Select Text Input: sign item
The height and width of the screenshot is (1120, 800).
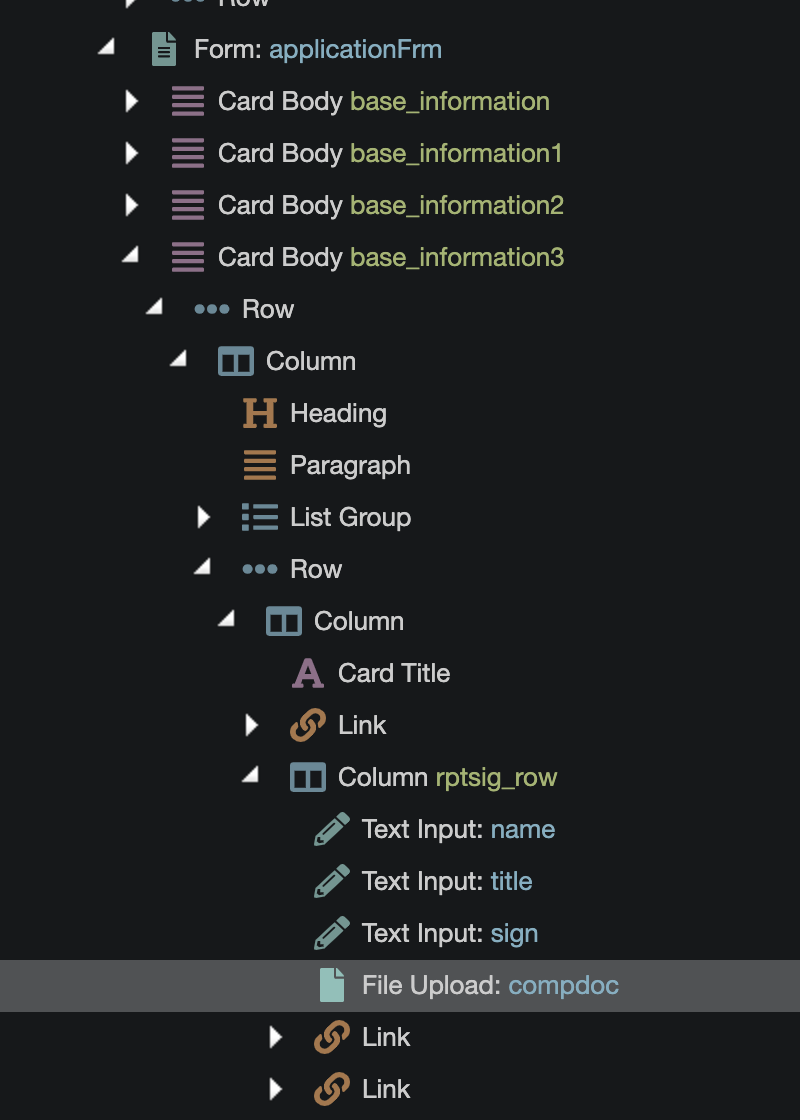tap(449, 933)
